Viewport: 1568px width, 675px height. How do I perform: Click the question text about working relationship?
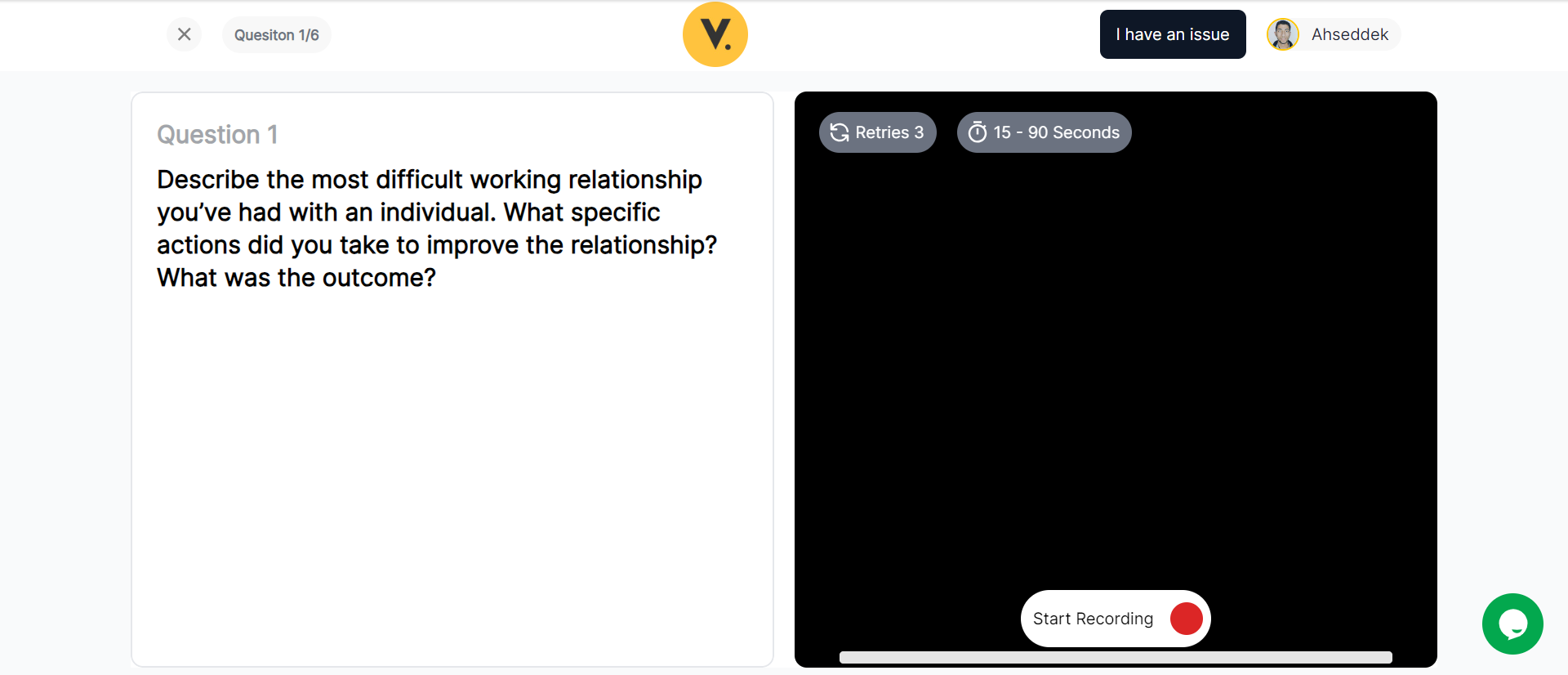[437, 228]
